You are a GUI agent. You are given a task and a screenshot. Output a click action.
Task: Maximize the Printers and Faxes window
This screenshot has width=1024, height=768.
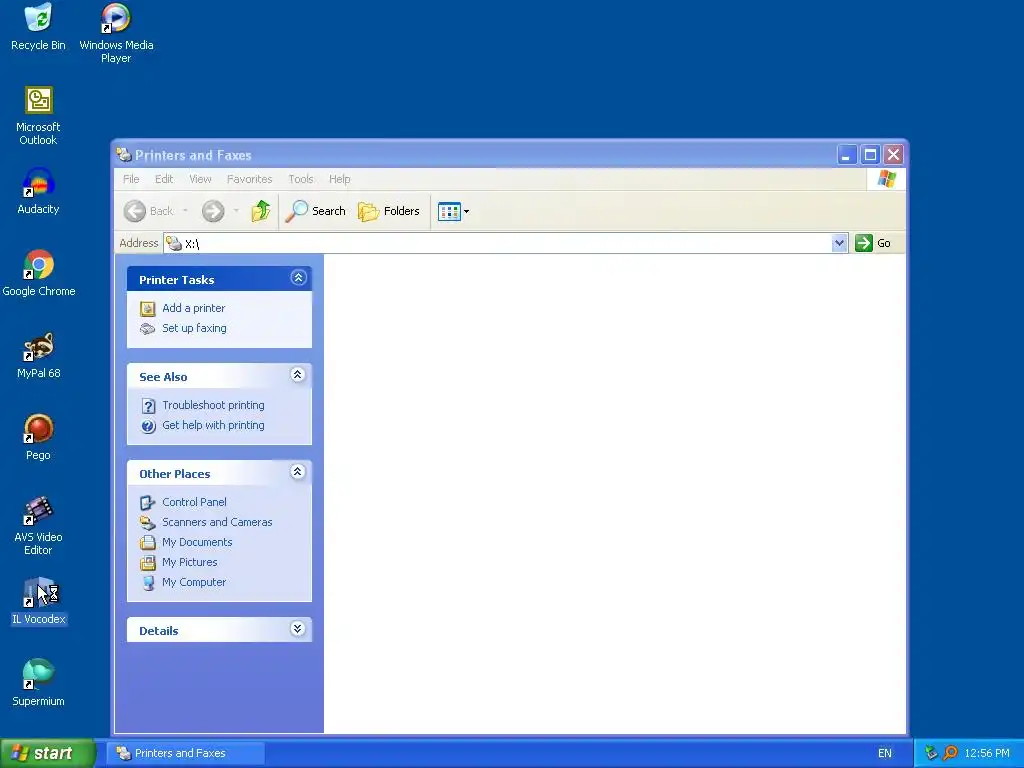tap(870, 155)
